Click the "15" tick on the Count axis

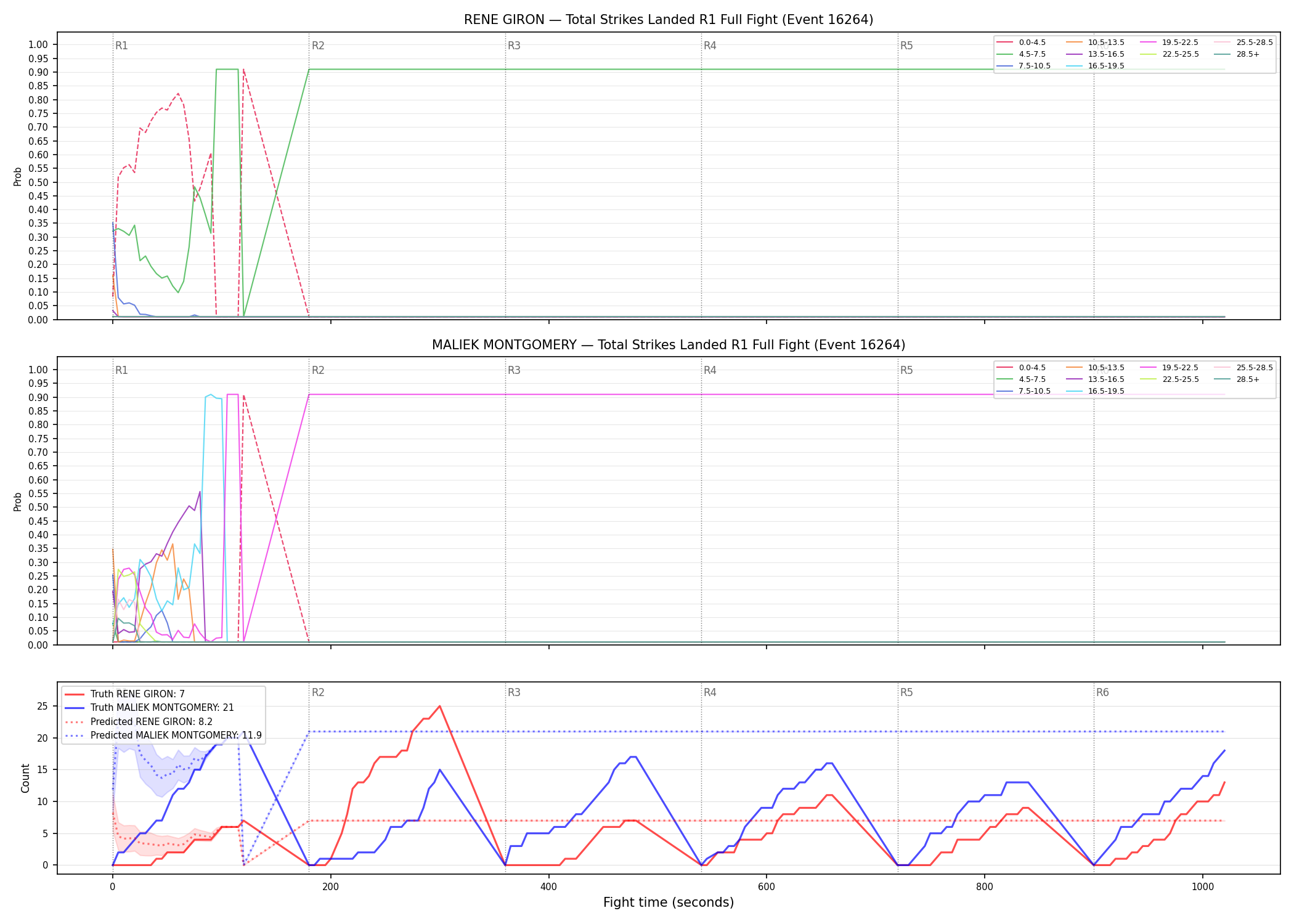click(x=42, y=770)
